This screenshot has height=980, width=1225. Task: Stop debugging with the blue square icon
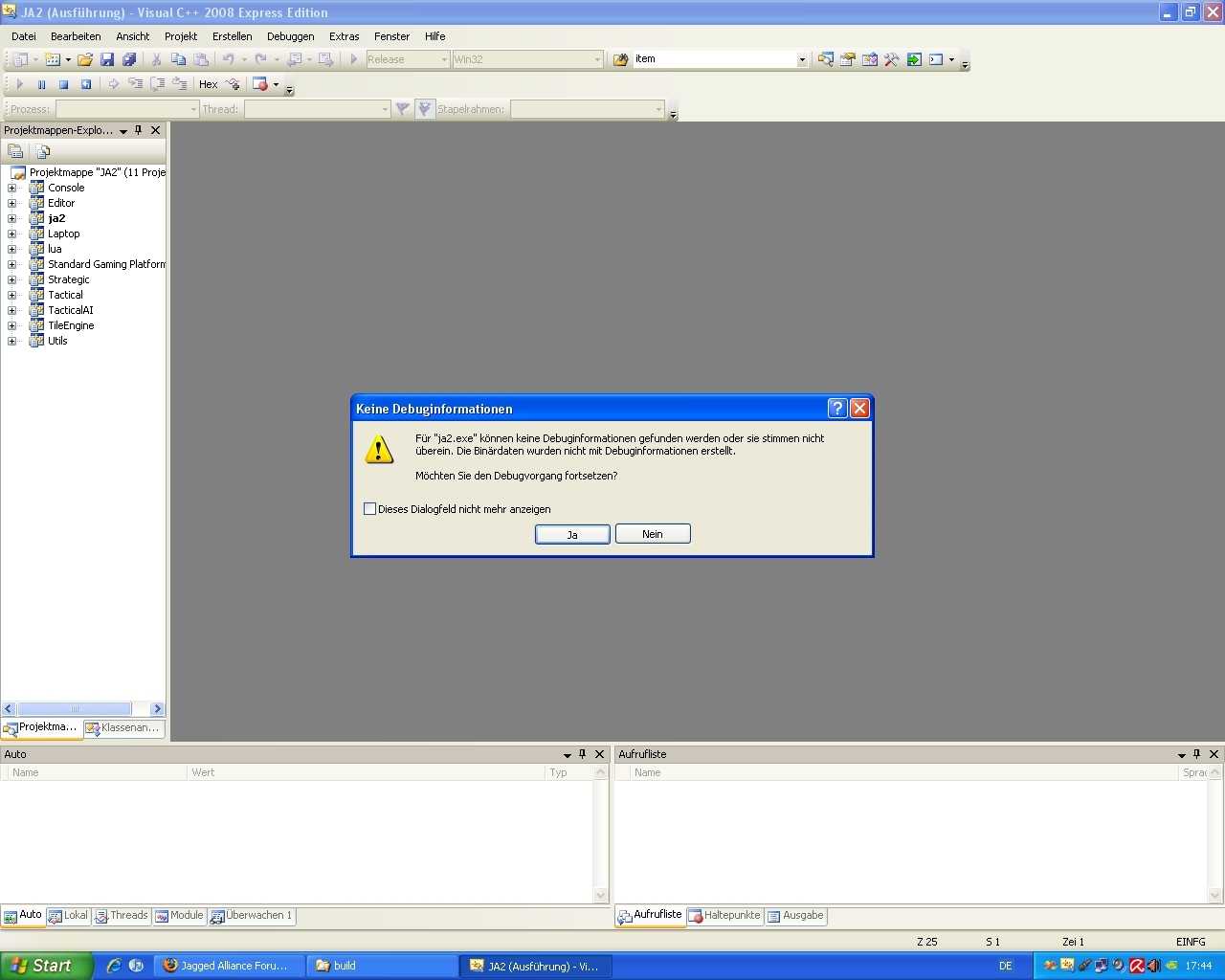tap(63, 84)
